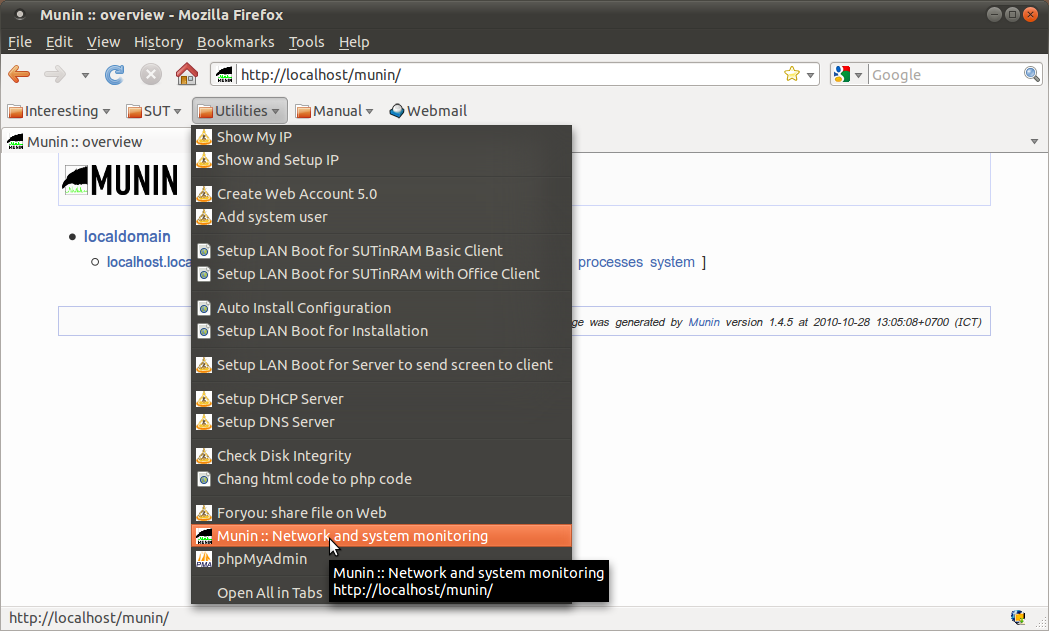The image size is (1049, 631).
Task: Open the Tools menu
Action: [306, 42]
